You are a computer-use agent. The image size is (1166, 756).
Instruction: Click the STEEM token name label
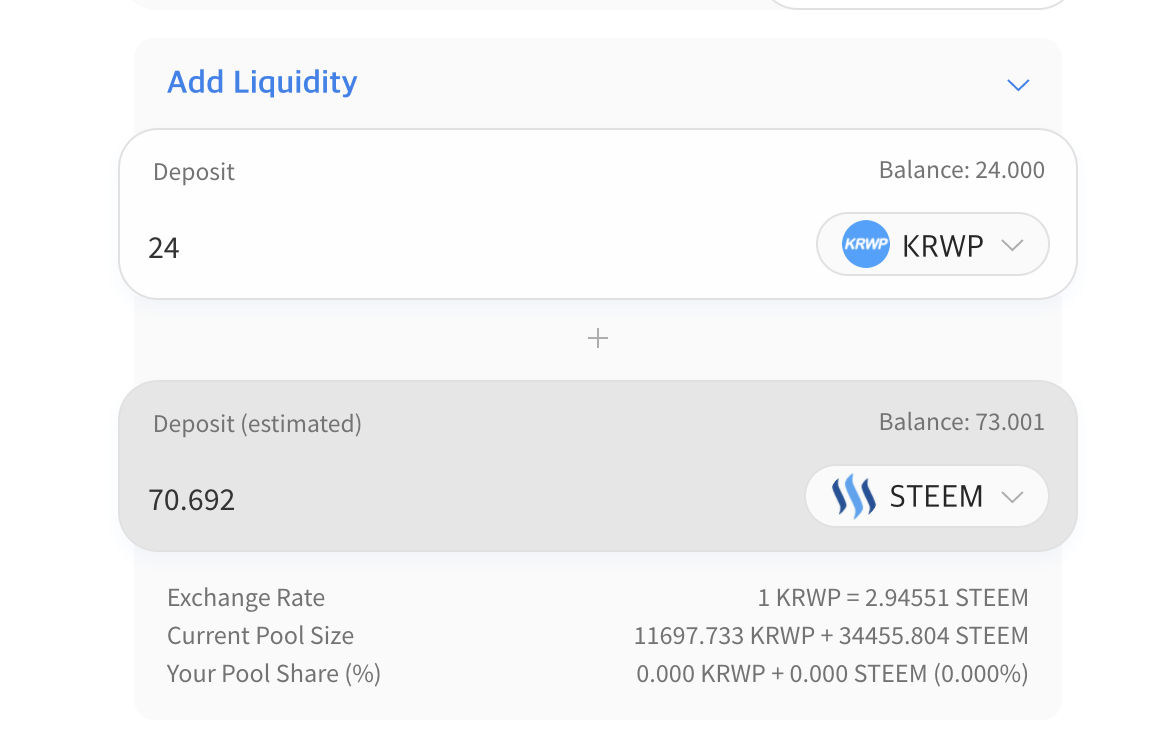pyautogui.click(x=936, y=496)
